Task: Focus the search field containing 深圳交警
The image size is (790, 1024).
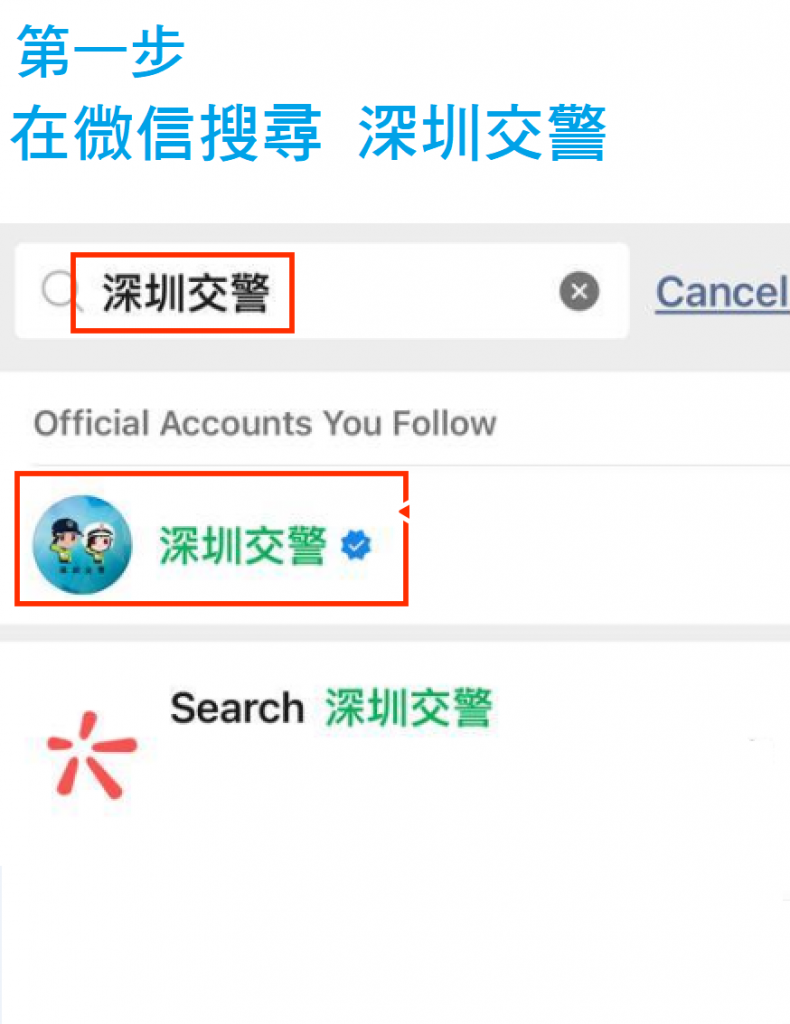Action: pos(322,291)
